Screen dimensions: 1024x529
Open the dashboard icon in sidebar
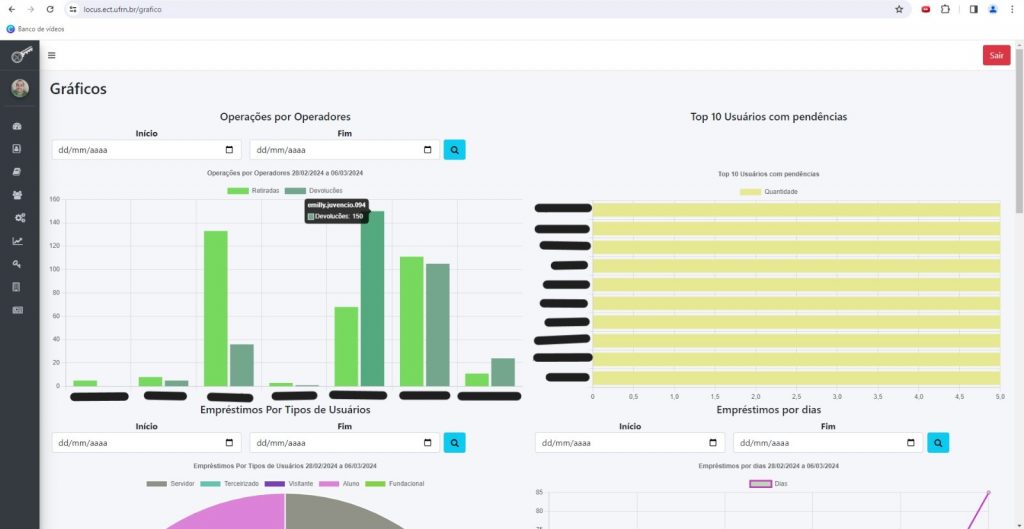coord(18,127)
